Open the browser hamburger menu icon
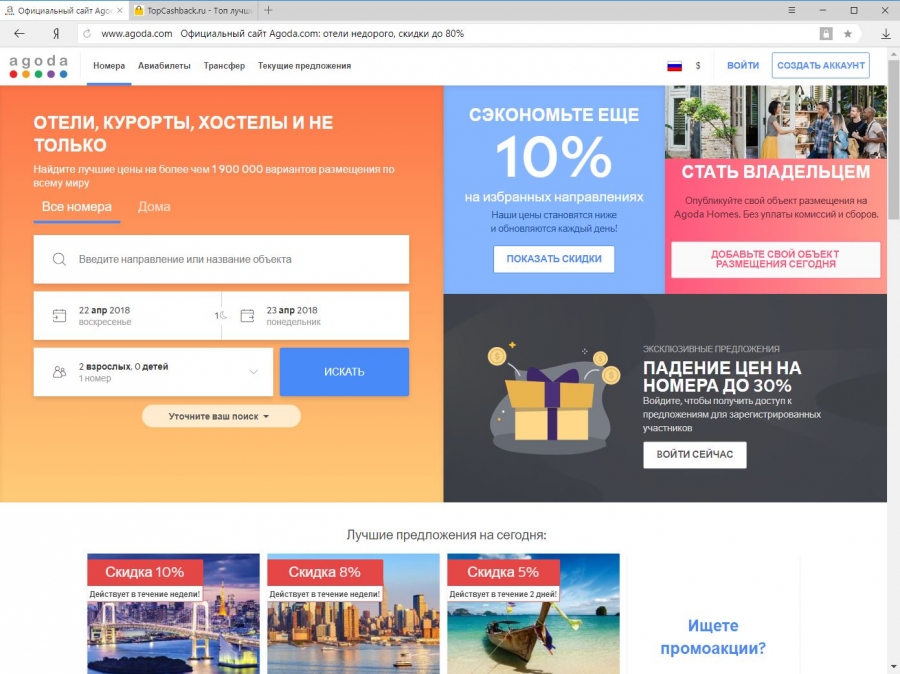Viewport: 900px width, 674px height. click(x=792, y=10)
